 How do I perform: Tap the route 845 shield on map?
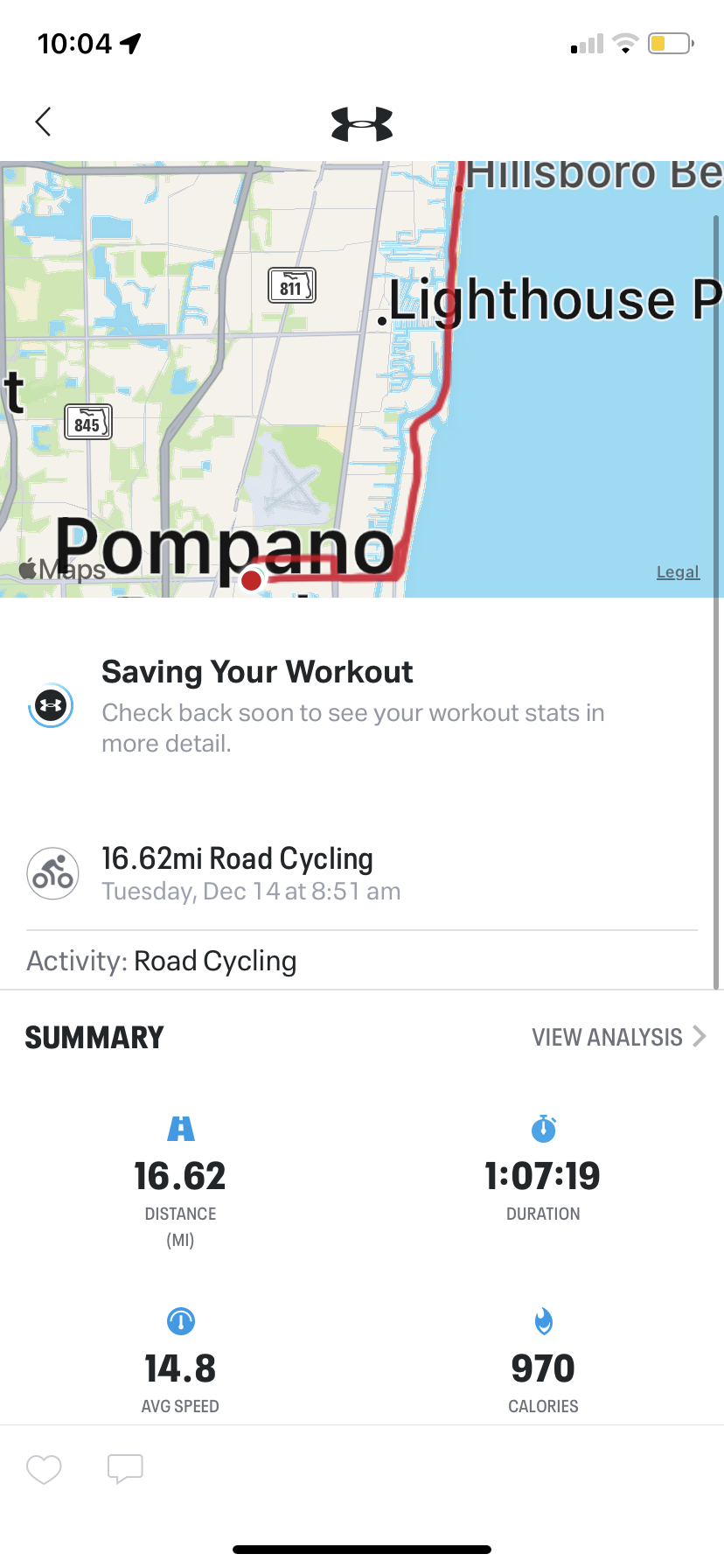(88, 423)
